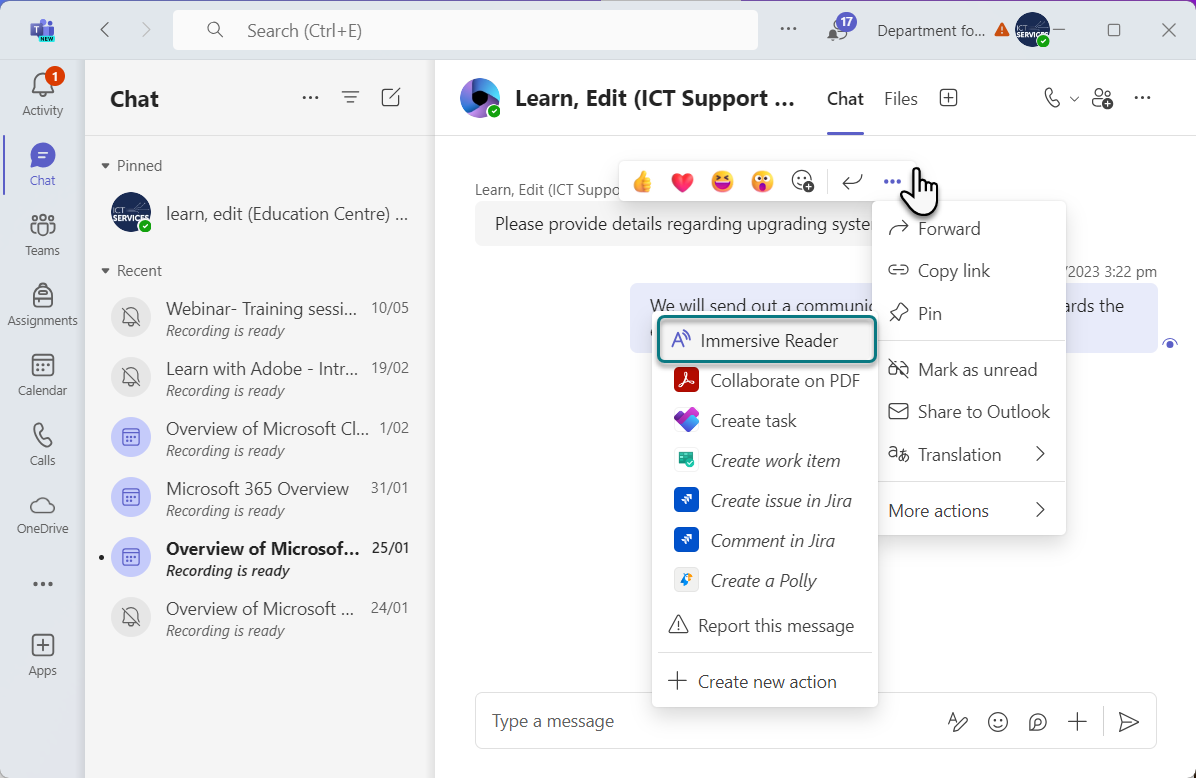Viewport: 1196px width, 778px height.
Task: Choose Create a Polly
Action: [x=767, y=580]
